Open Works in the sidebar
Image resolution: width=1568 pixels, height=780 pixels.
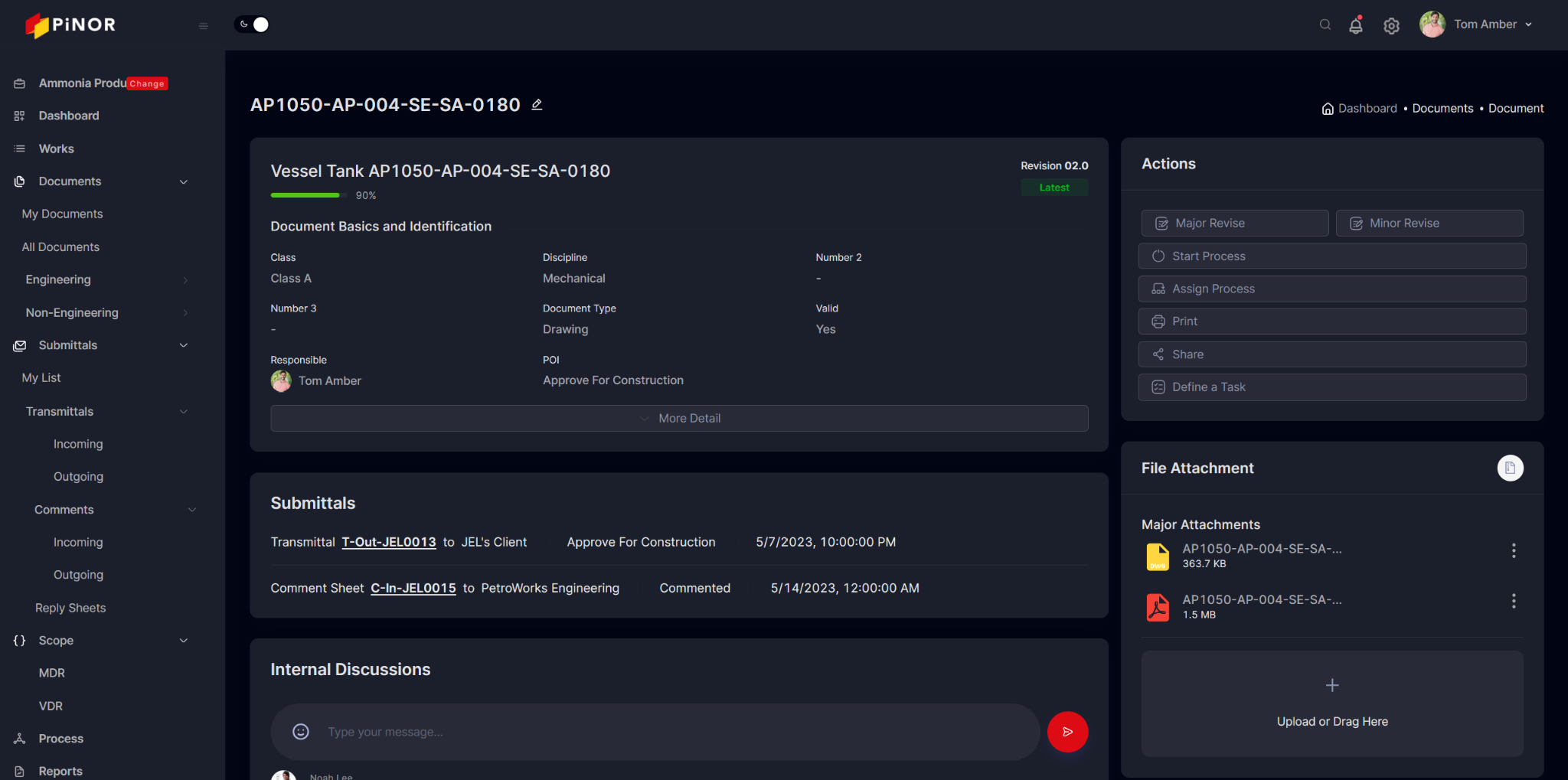[x=57, y=148]
